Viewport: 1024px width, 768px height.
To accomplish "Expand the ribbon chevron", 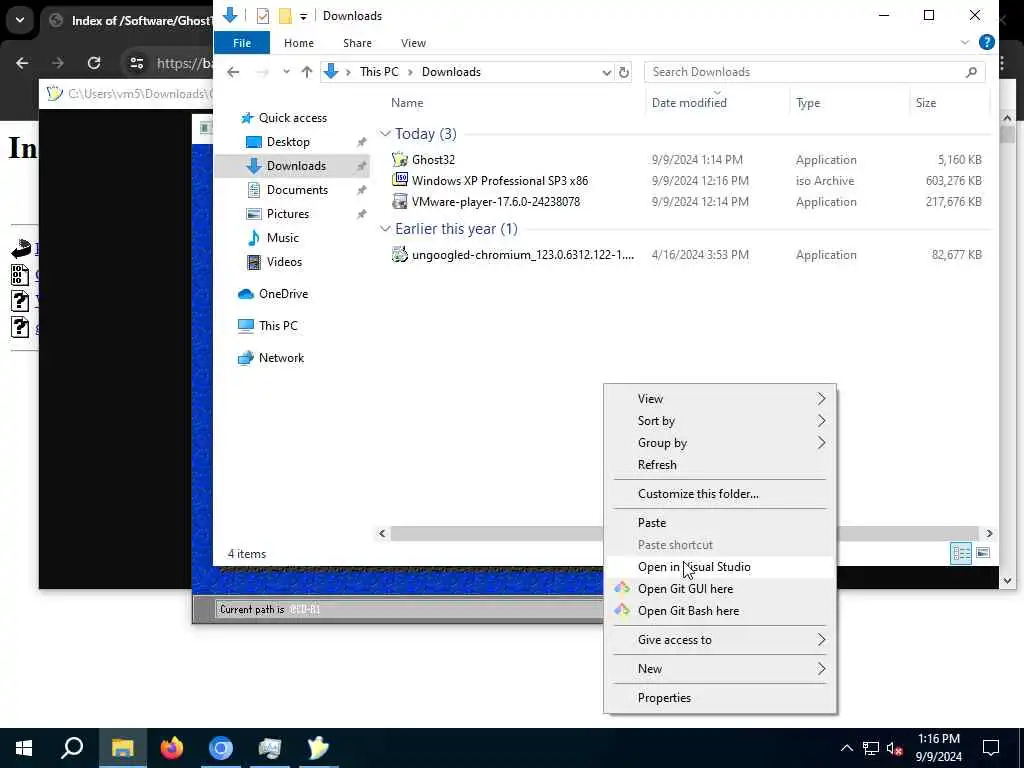I will [x=965, y=42].
